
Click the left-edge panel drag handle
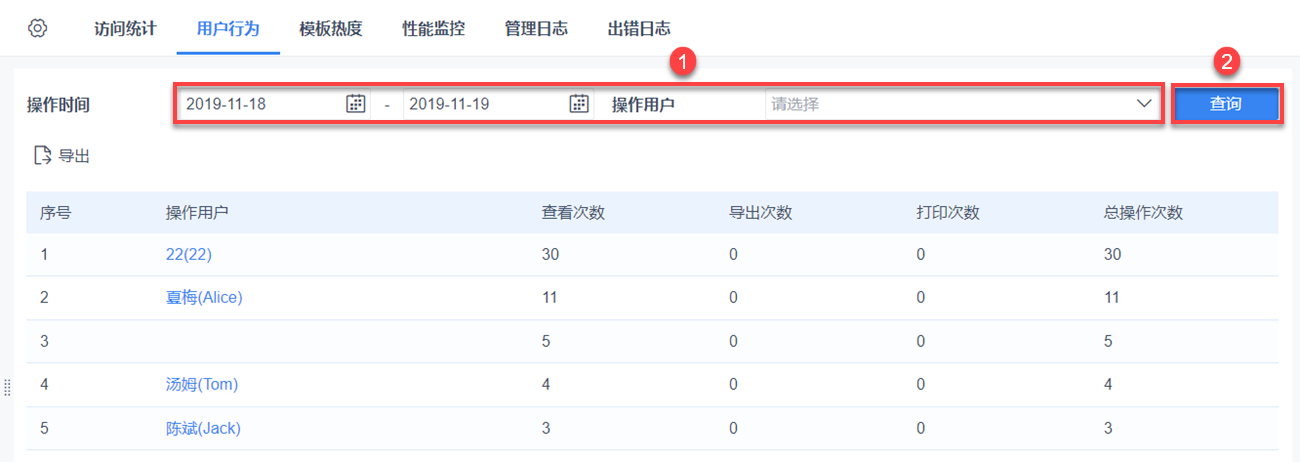(7, 387)
